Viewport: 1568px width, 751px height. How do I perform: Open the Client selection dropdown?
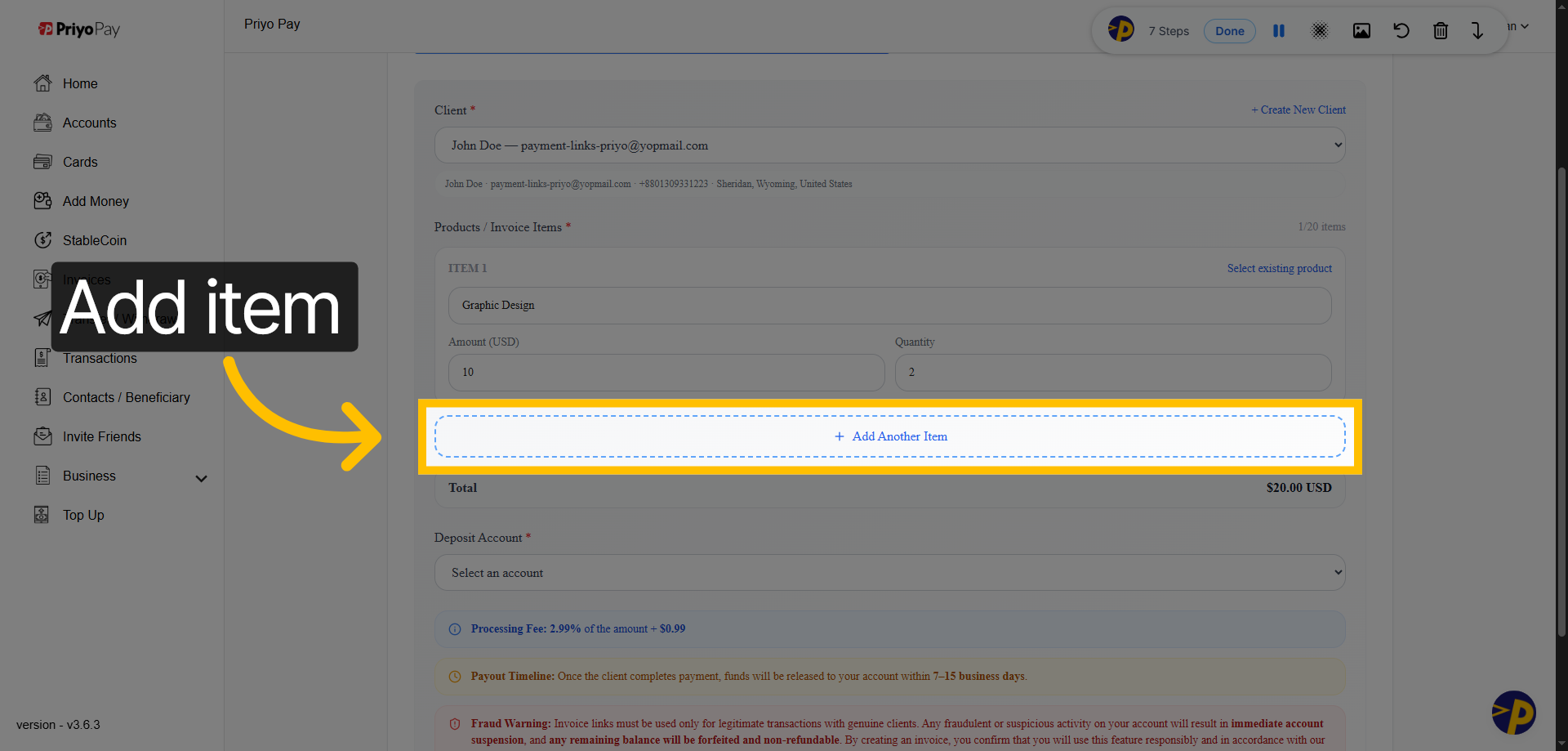[x=889, y=145]
